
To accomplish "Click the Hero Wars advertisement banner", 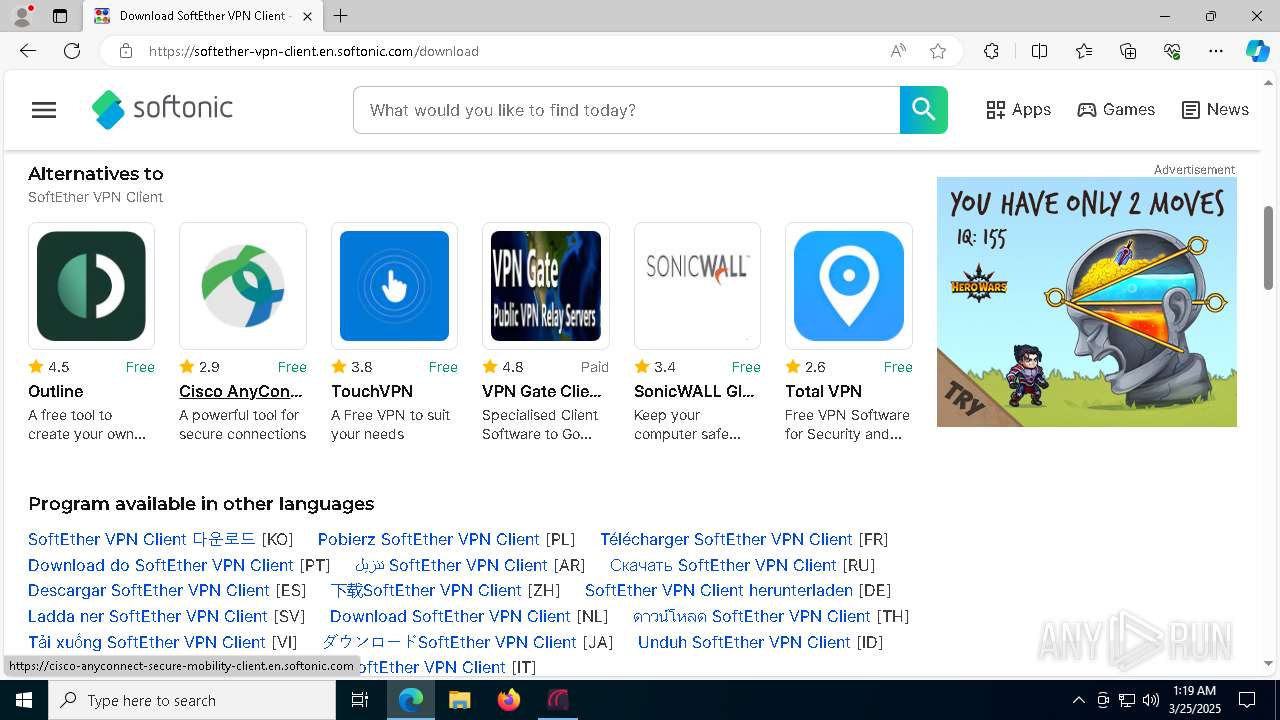I will [x=1087, y=302].
